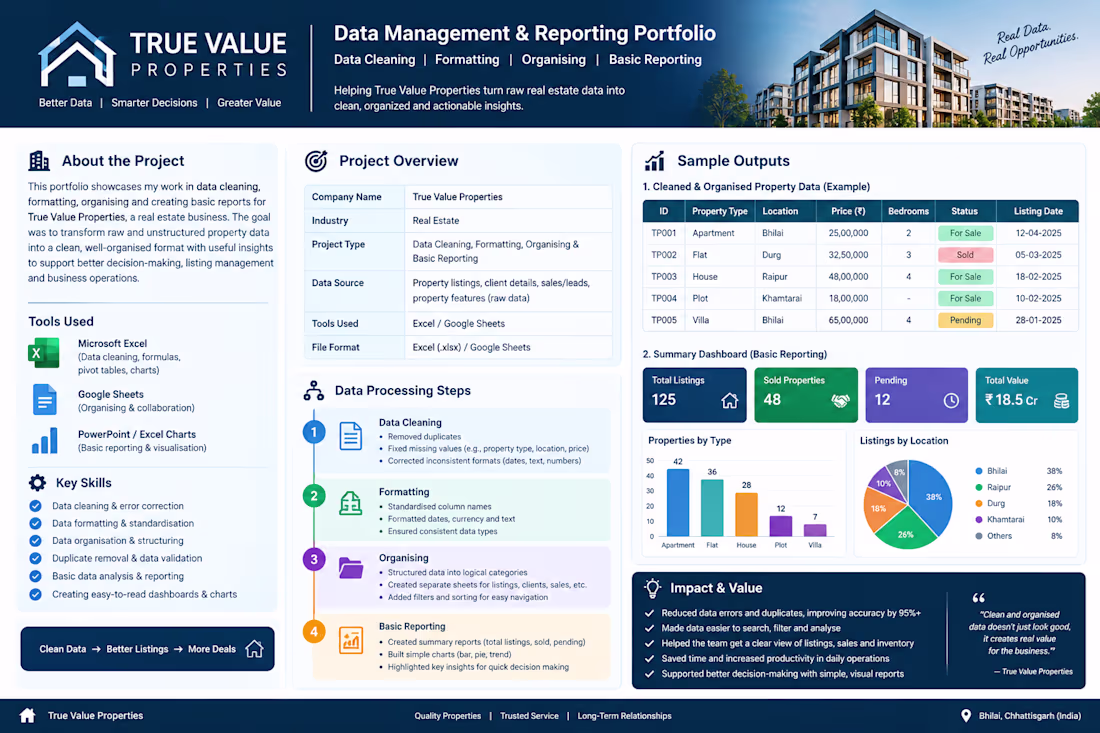
Task: Click the 05-03-2025 listing date cell
Action: pyautogui.click(x=1038, y=255)
